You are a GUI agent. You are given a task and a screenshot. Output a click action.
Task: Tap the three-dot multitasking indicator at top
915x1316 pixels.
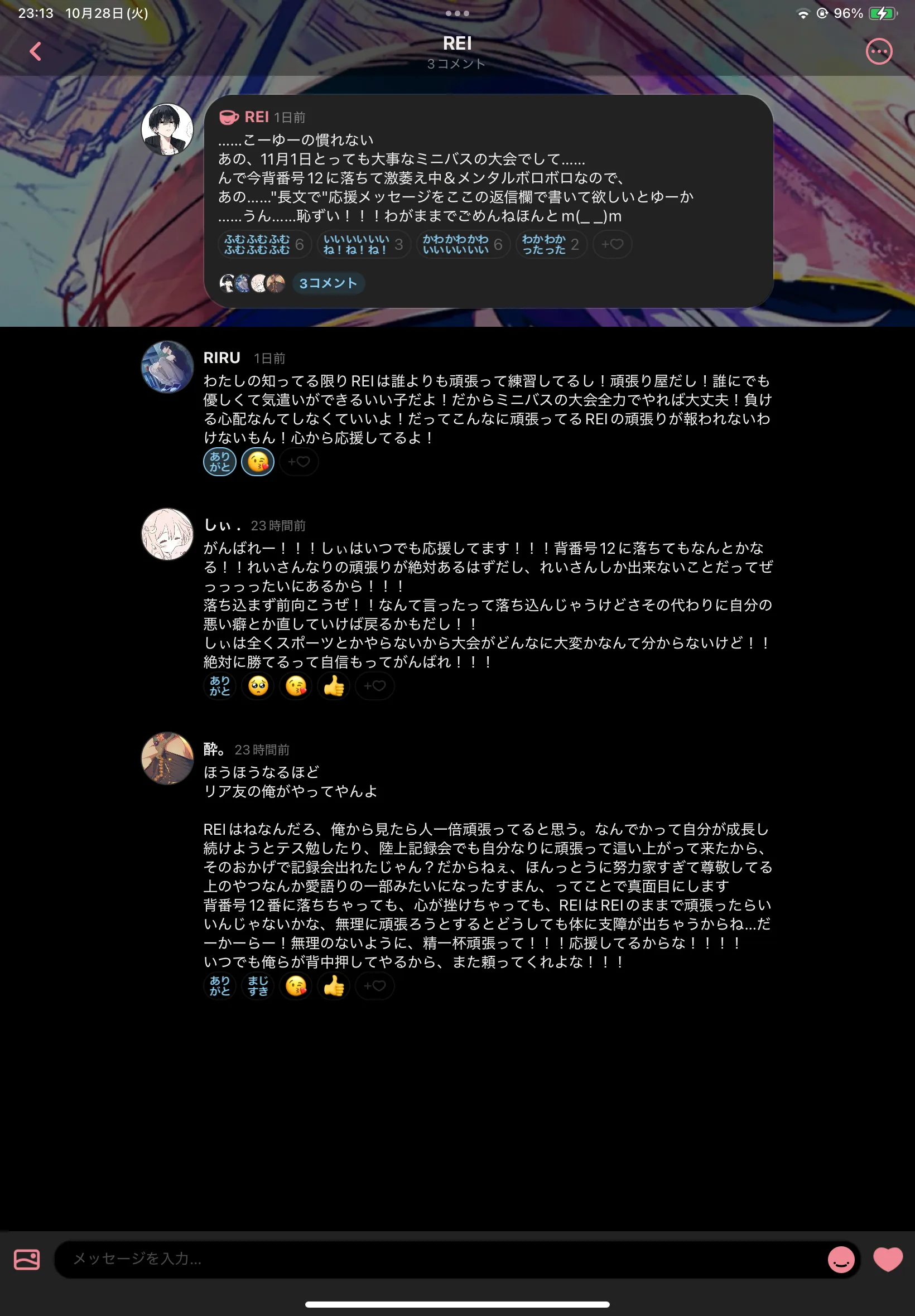pyautogui.click(x=457, y=13)
